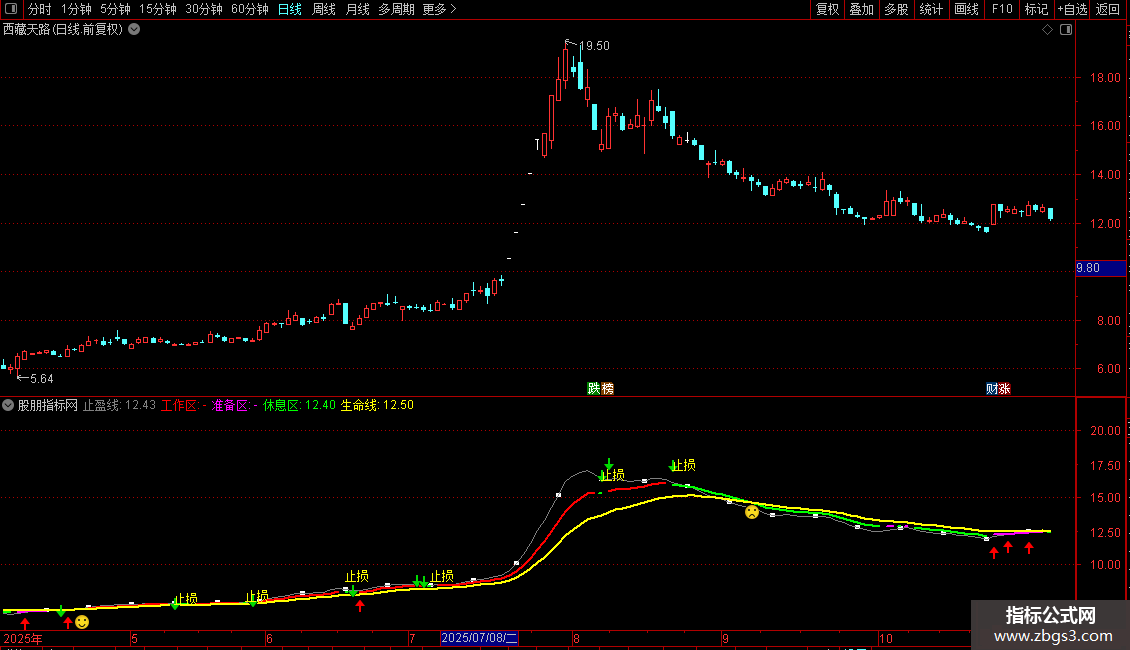Switch to 分时 time-sharing chart
Screen dimensions: 1130x650
40,9
